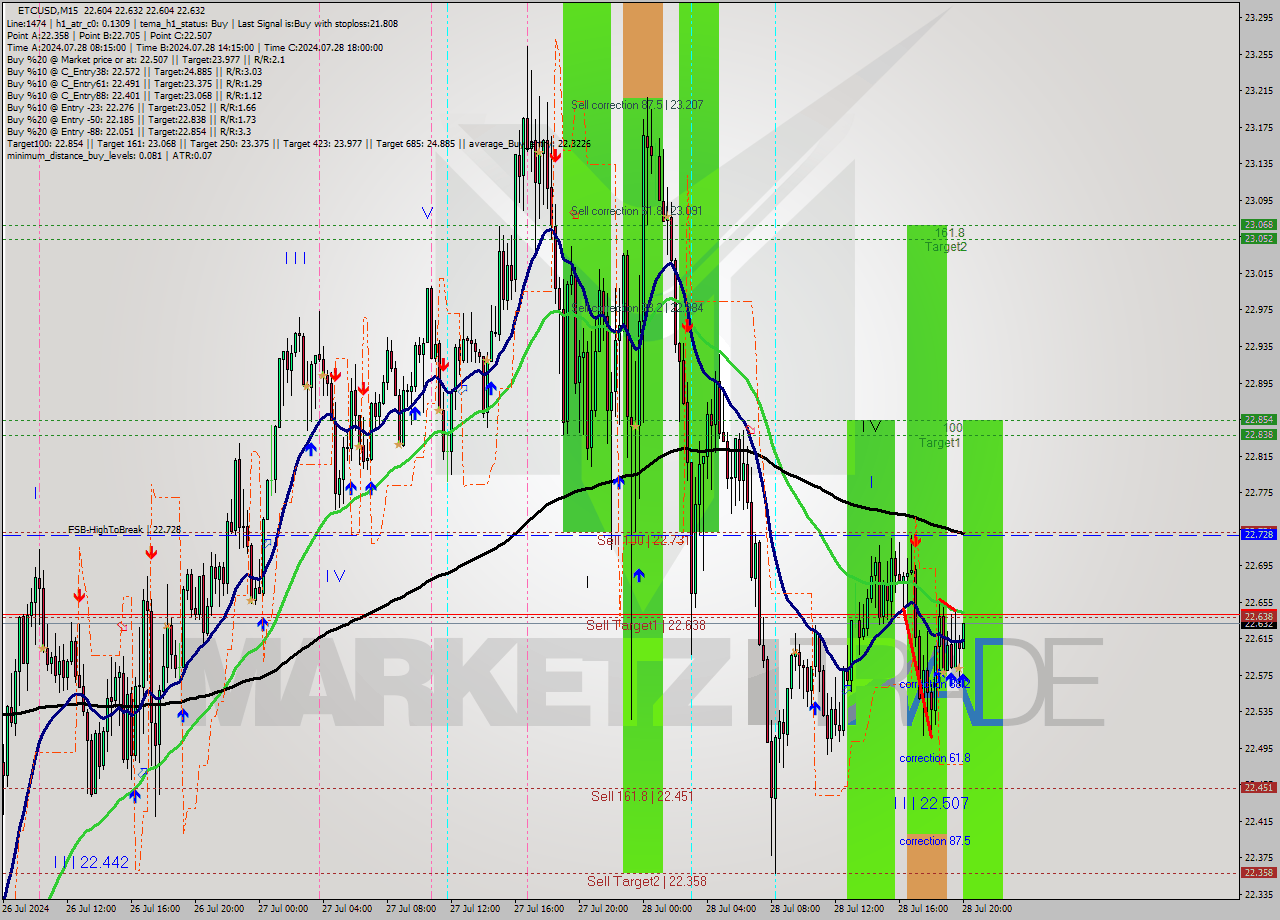1280x920 pixels.
Task: Select the 'Target100: 22.854' targets info line
Action: [x=298, y=143]
